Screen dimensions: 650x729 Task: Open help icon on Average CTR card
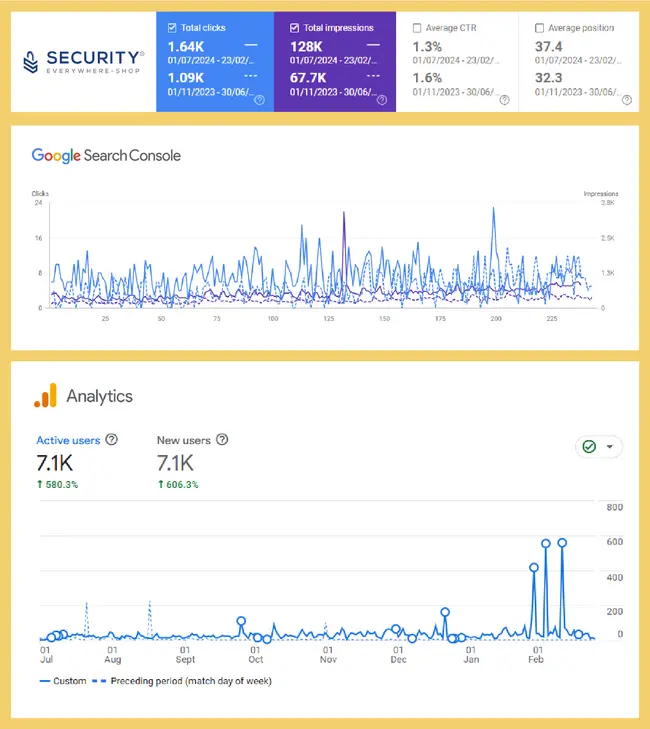(x=504, y=99)
